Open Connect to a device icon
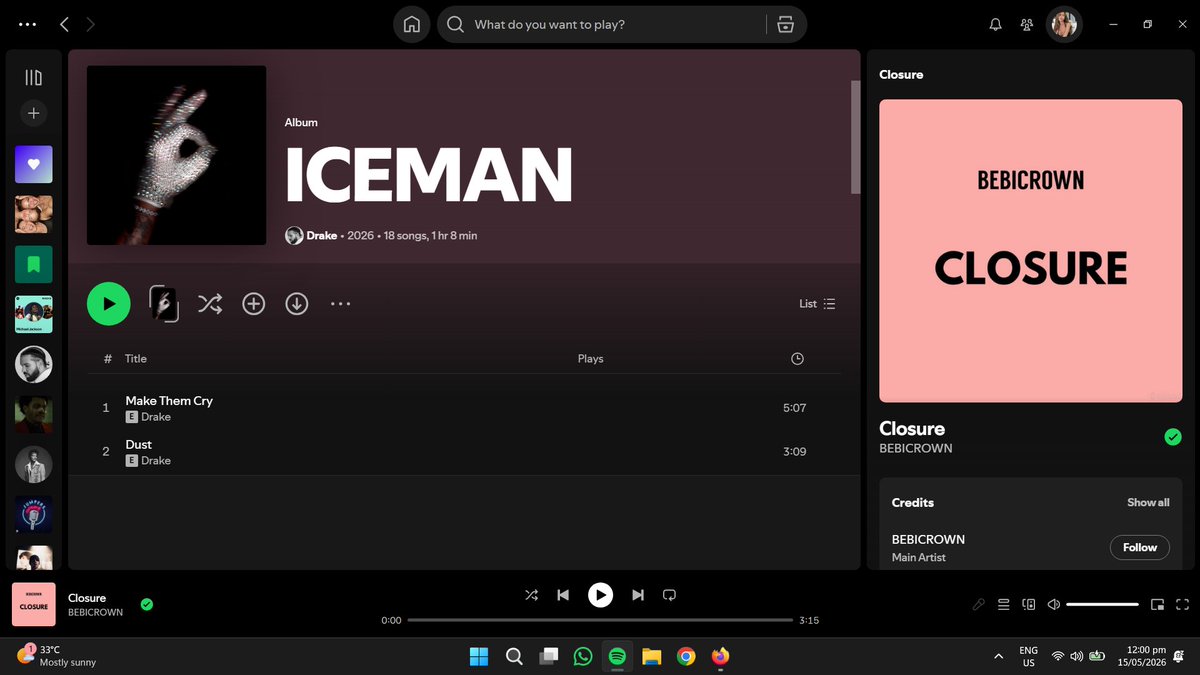This screenshot has width=1200, height=675. tap(1029, 604)
